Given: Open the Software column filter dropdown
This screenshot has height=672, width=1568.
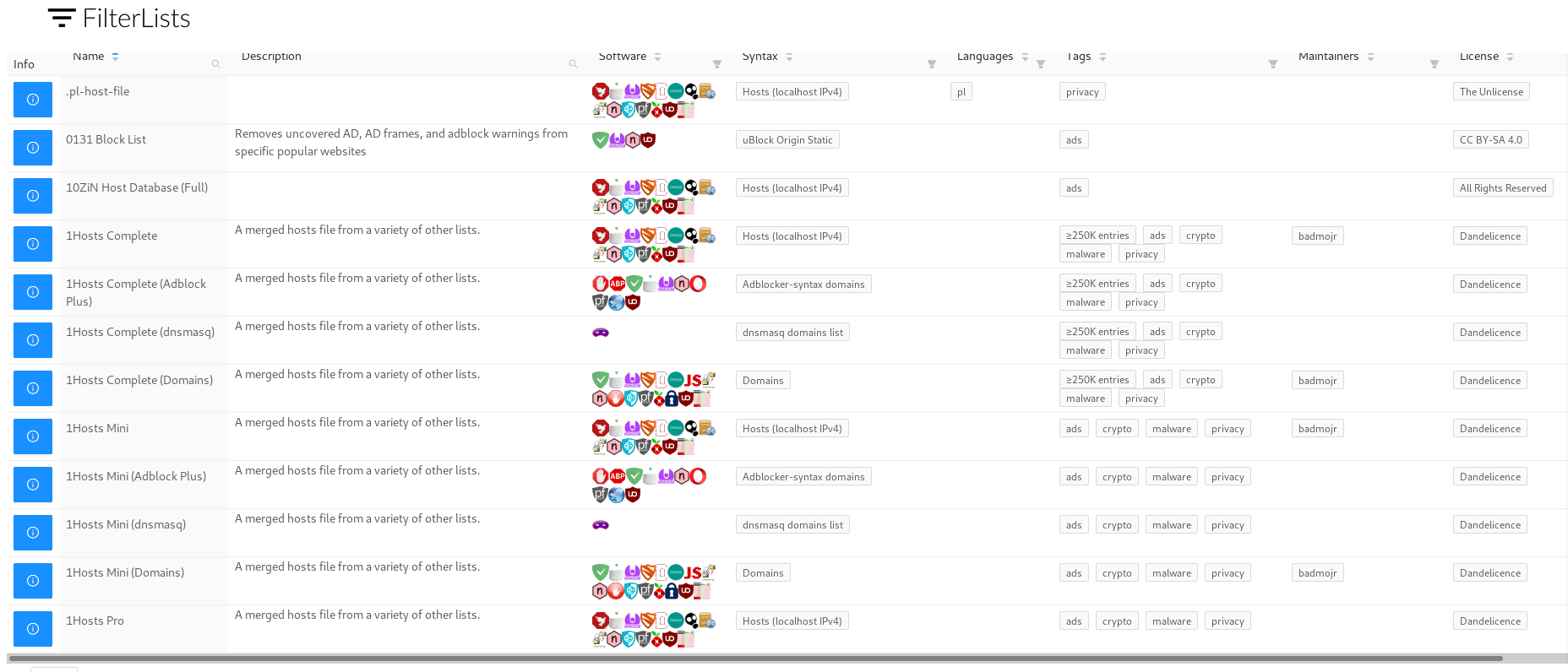Looking at the screenshot, I should pyautogui.click(x=716, y=64).
